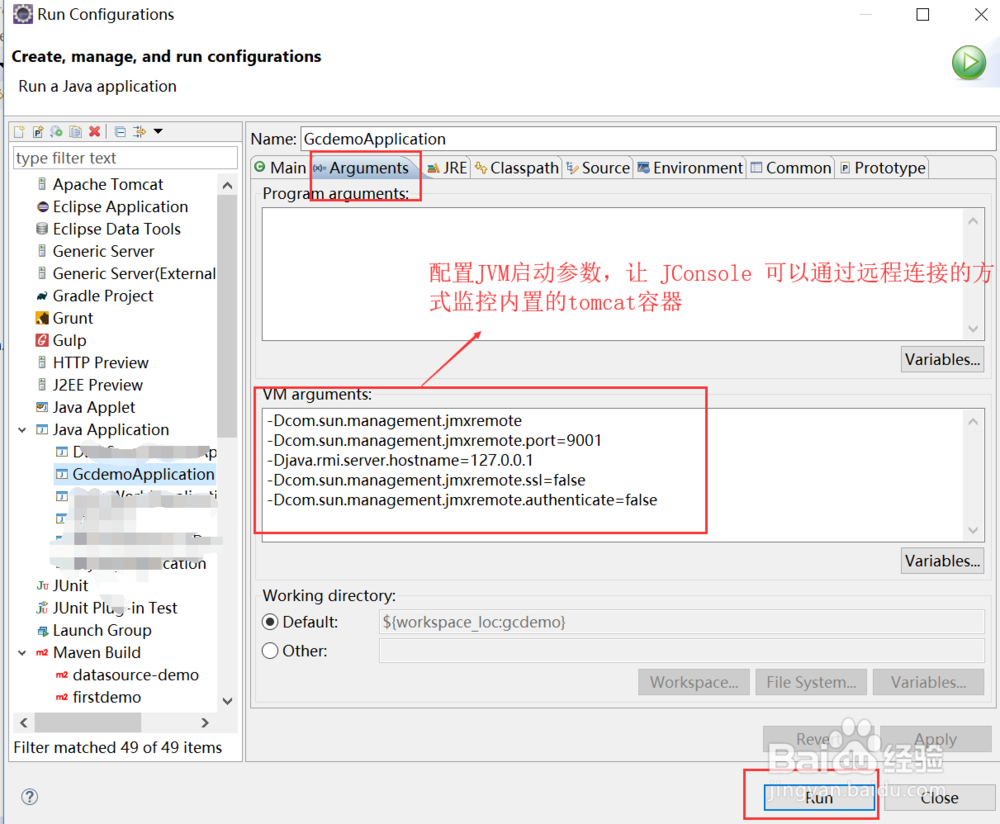
Task: Click Workspace... button
Action: tap(694, 682)
